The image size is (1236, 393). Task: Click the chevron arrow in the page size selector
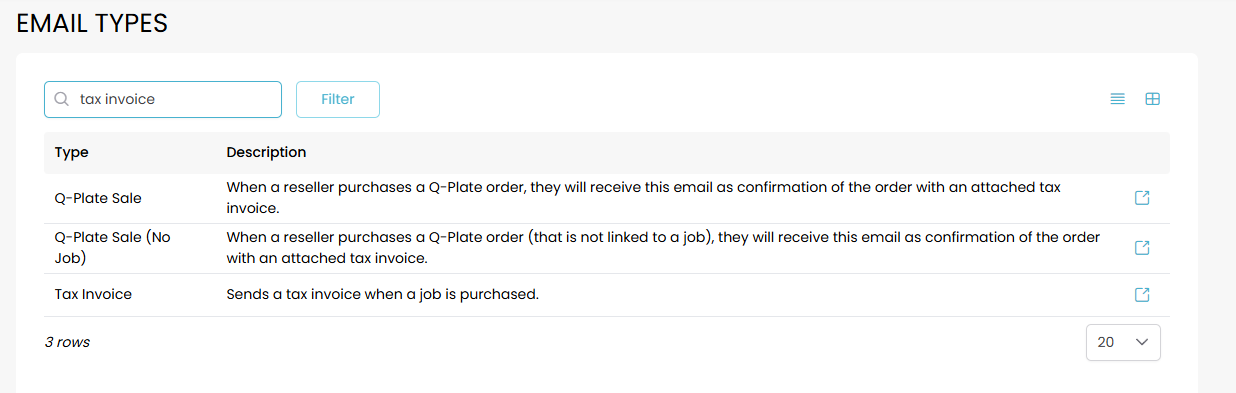[1142, 342]
